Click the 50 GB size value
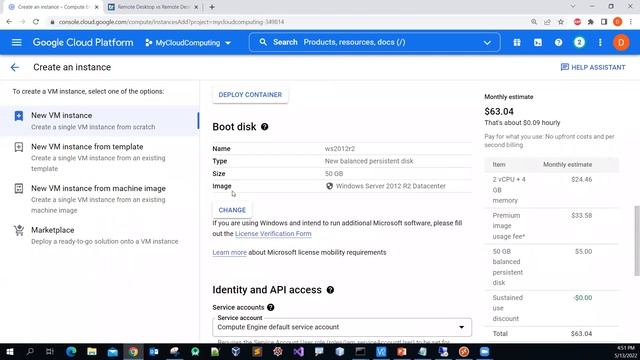Screen dimensions: 640x360 point(334,174)
